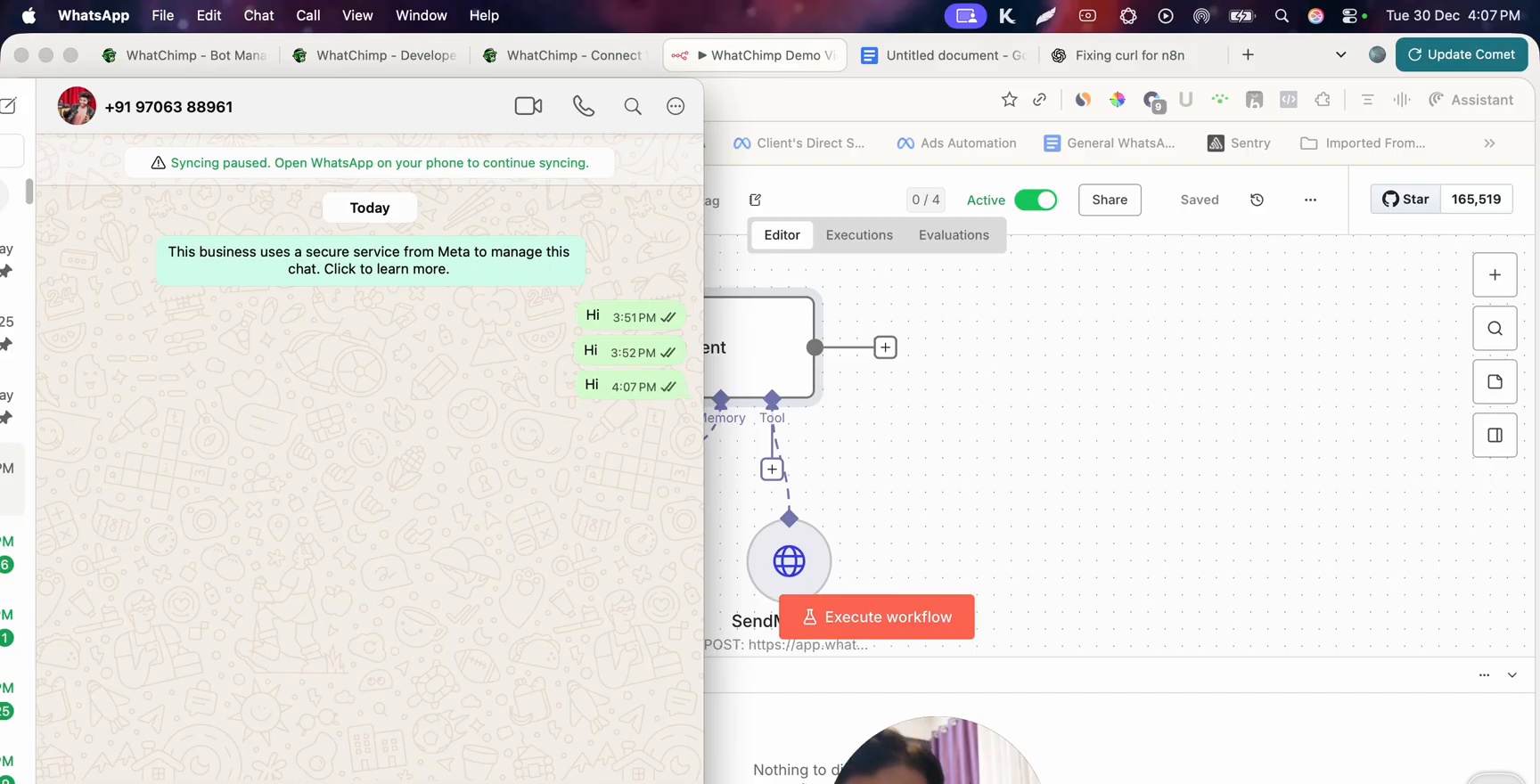Switch to the Untitled document tab

pyautogui.click(x=944, y=55)
